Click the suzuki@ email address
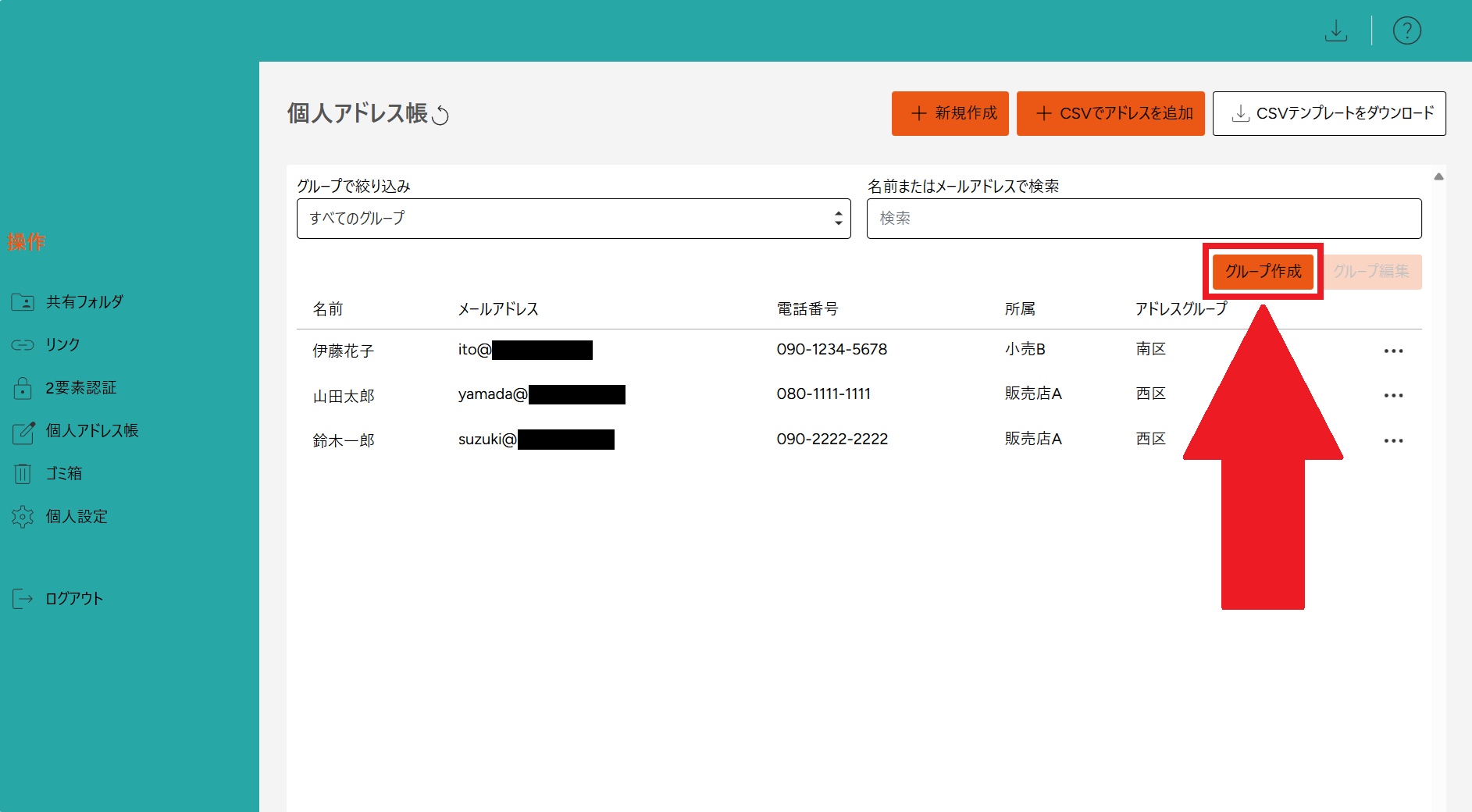Viewport: 1472px width, 812px height. [536, 440]
